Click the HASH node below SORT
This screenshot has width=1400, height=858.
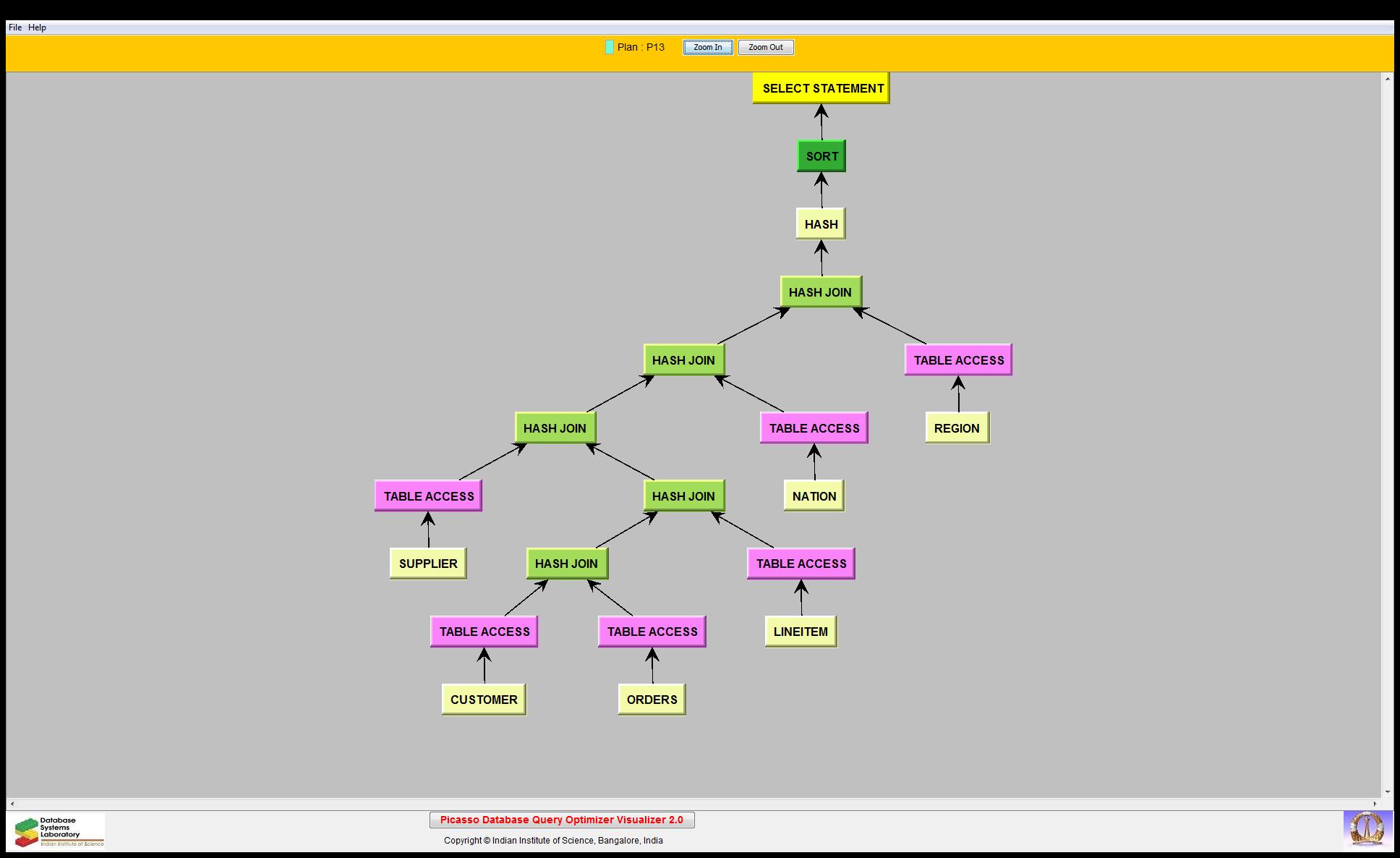click(821, 224)
